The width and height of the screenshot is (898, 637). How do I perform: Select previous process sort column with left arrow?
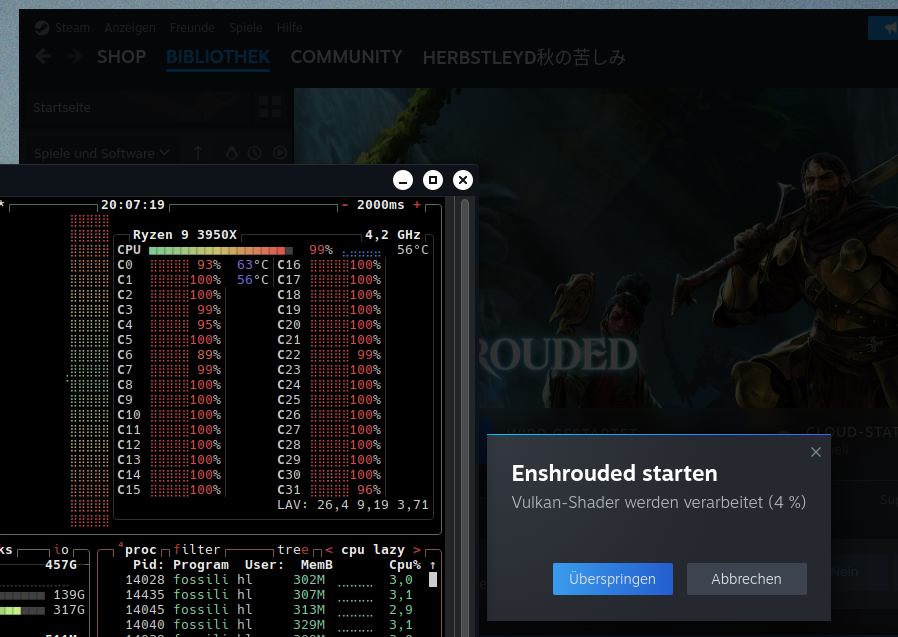click(329, 550)
